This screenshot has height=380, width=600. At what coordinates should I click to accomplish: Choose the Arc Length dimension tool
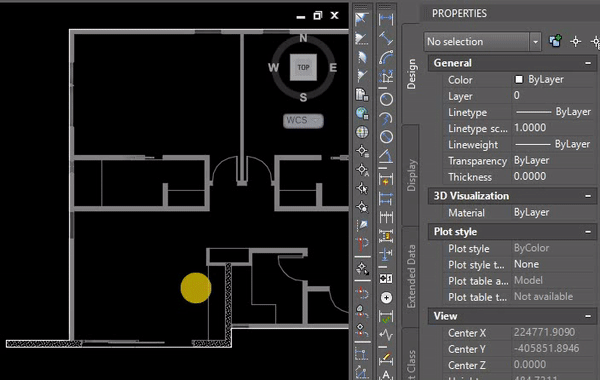(386, 57)
